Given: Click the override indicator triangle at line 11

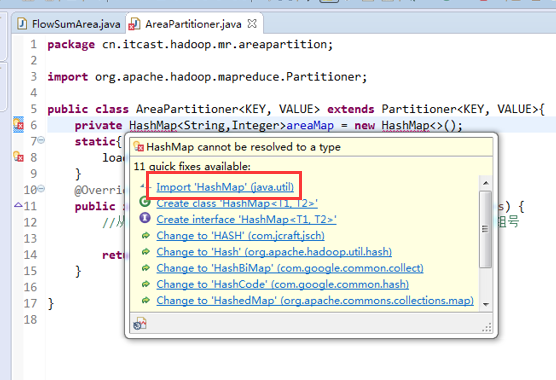Looking at the screenshot, I should [x=18, y=205].
